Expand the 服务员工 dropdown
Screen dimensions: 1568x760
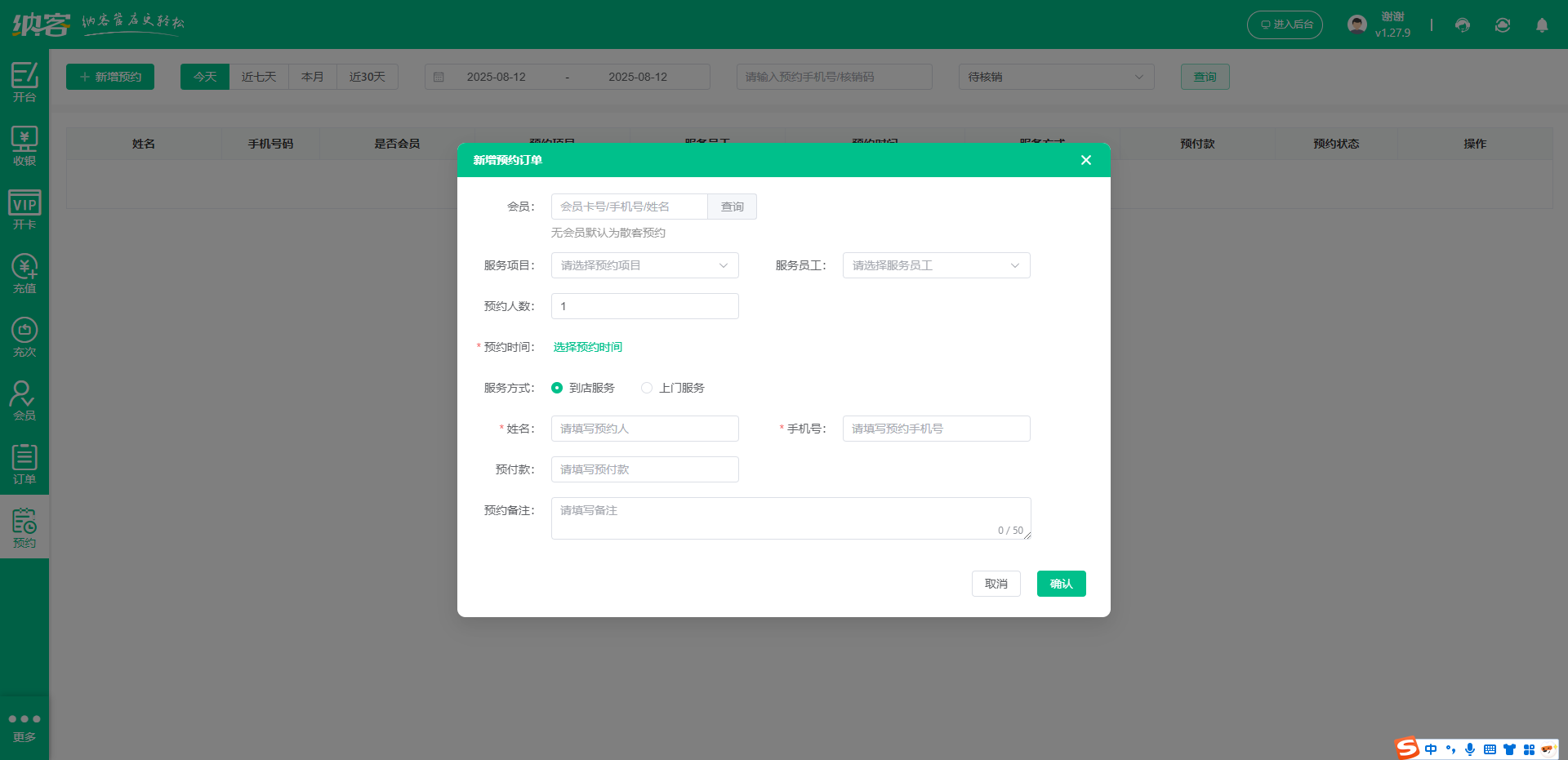pos(936,265)
